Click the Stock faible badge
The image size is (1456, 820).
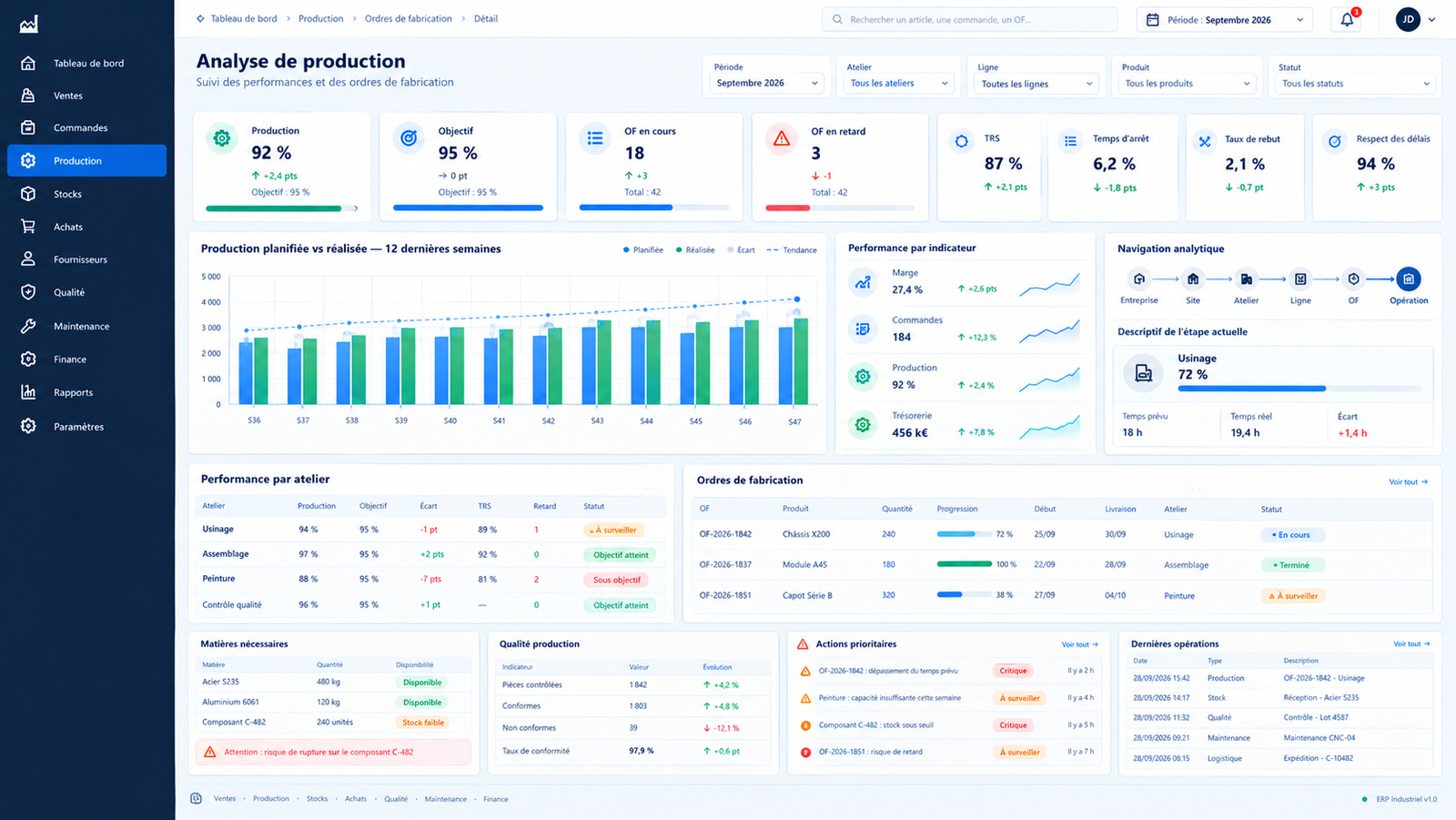click(x=423, y=723)
